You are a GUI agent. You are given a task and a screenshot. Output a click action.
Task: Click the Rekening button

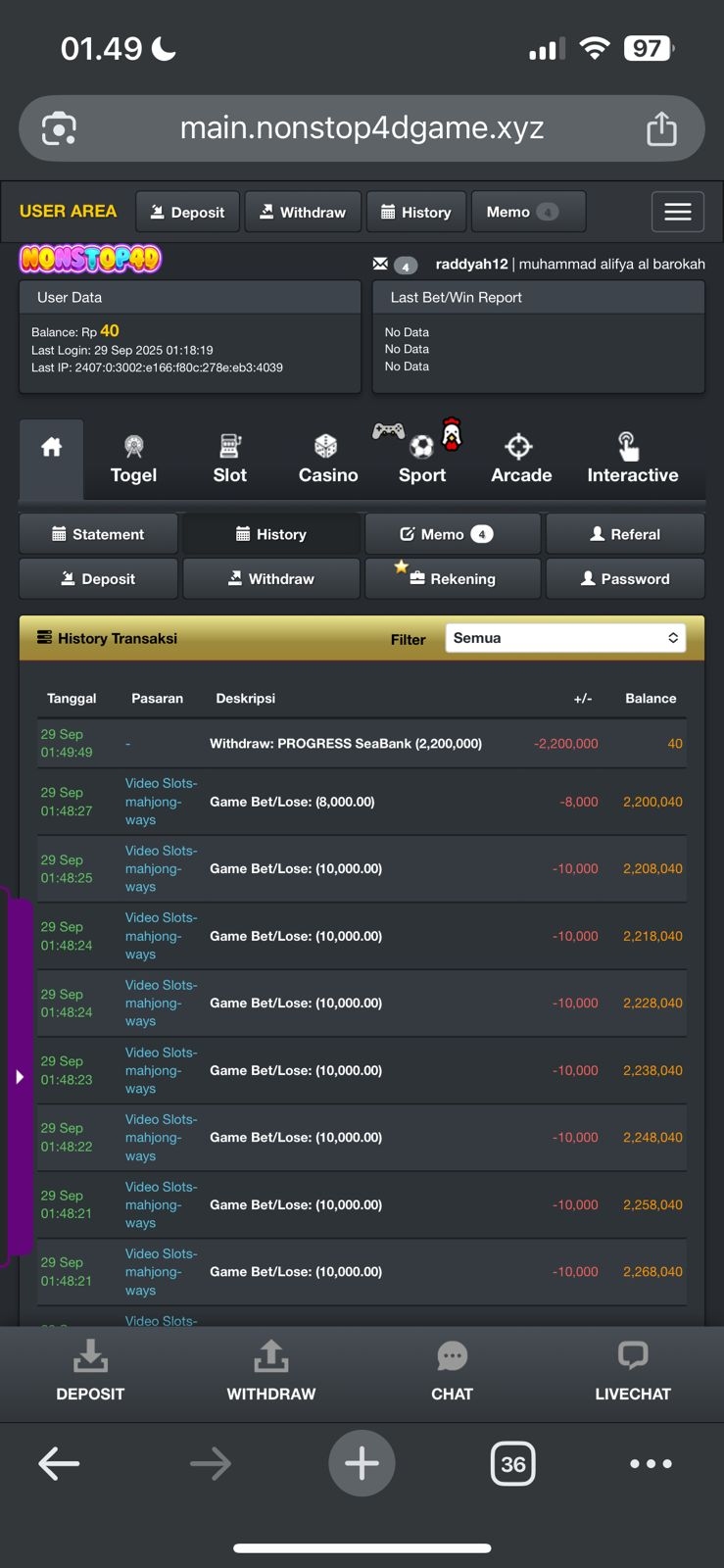coord(452,579)
